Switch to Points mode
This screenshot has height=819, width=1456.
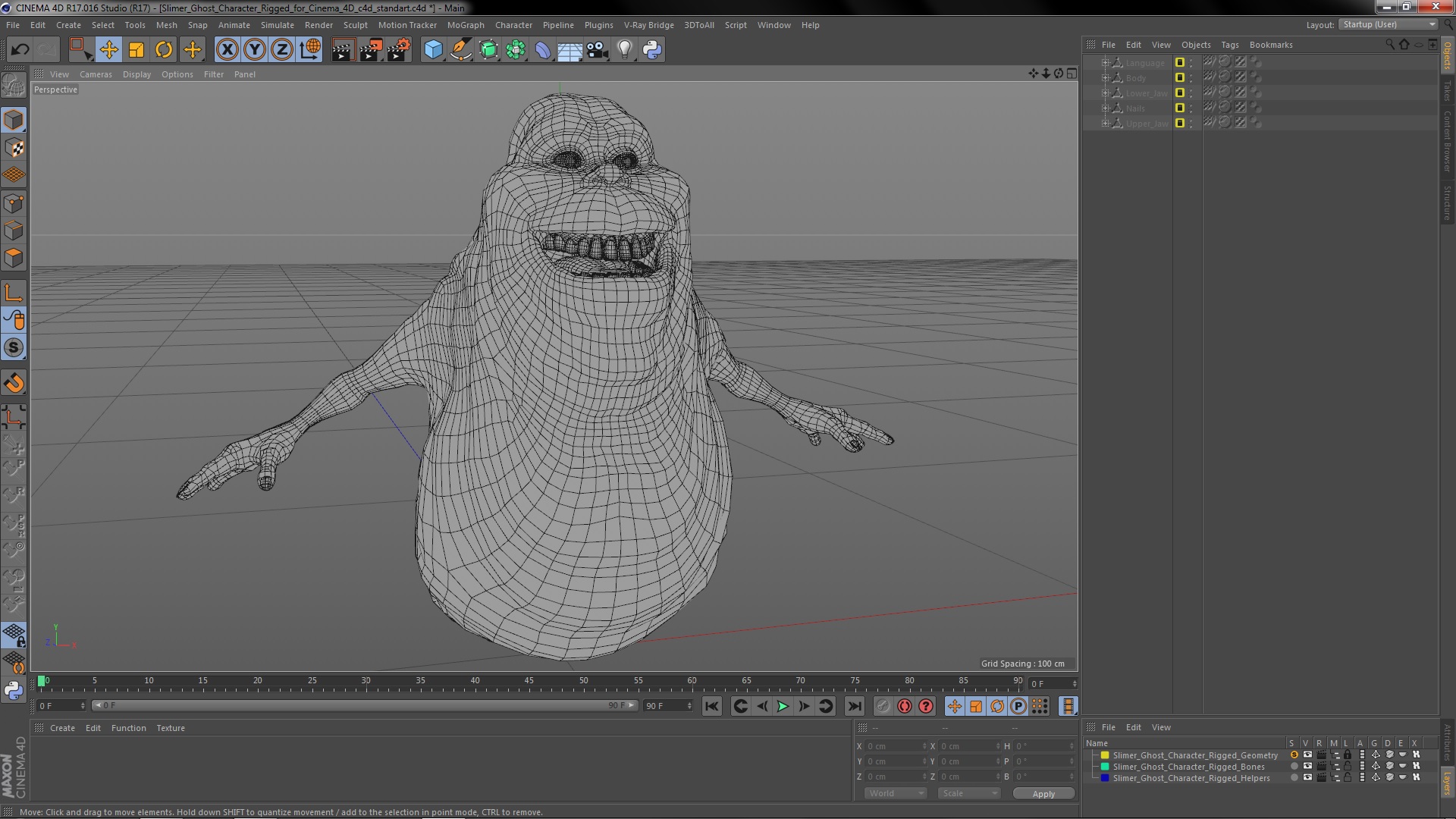[x=14, y=203]
